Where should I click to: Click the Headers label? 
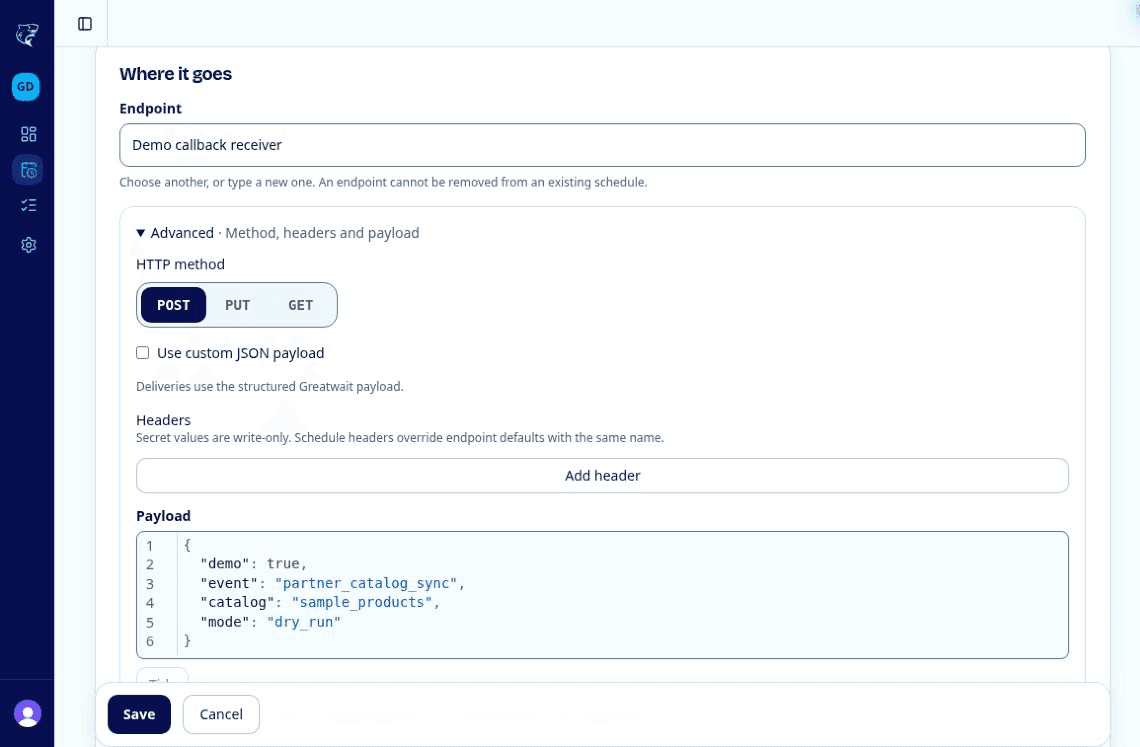click(164, 420)
